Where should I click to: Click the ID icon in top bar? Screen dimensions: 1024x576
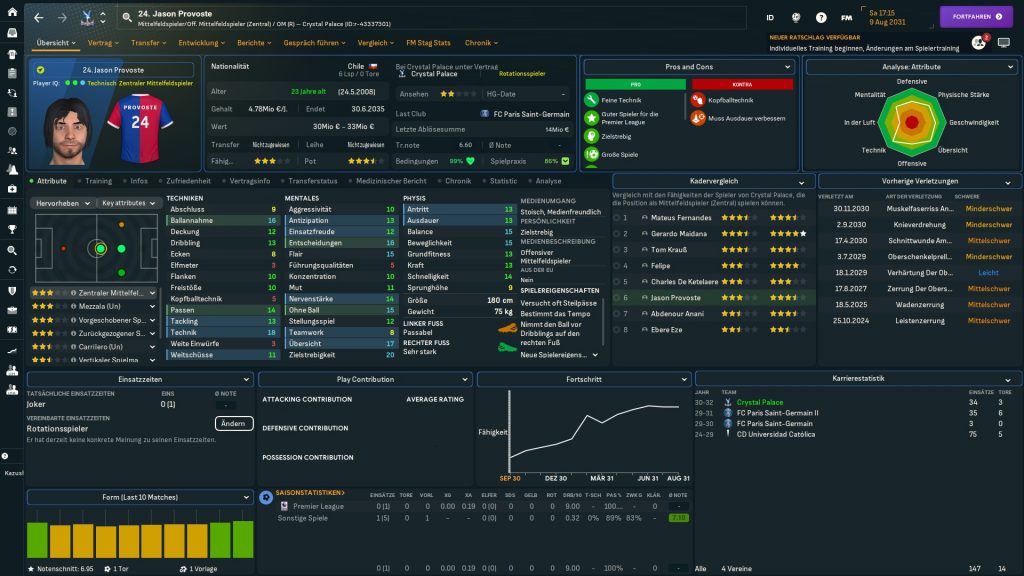[770, 17]
